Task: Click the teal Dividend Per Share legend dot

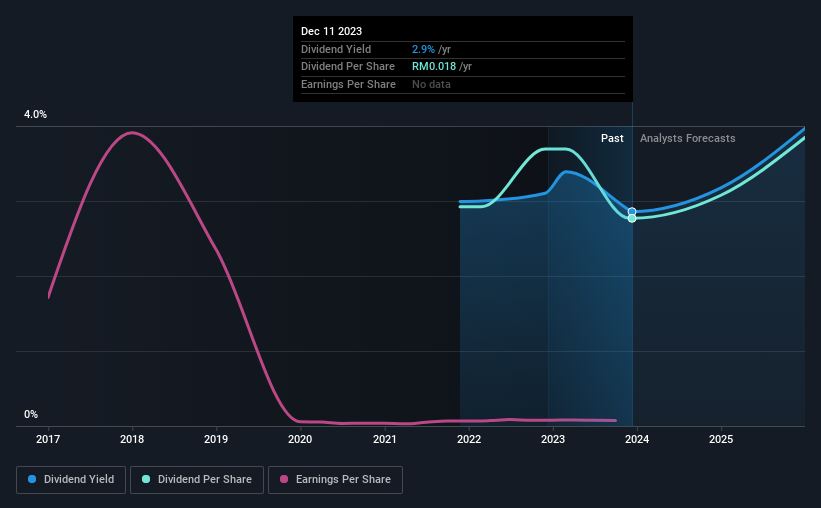Action: tap(146, 479)
